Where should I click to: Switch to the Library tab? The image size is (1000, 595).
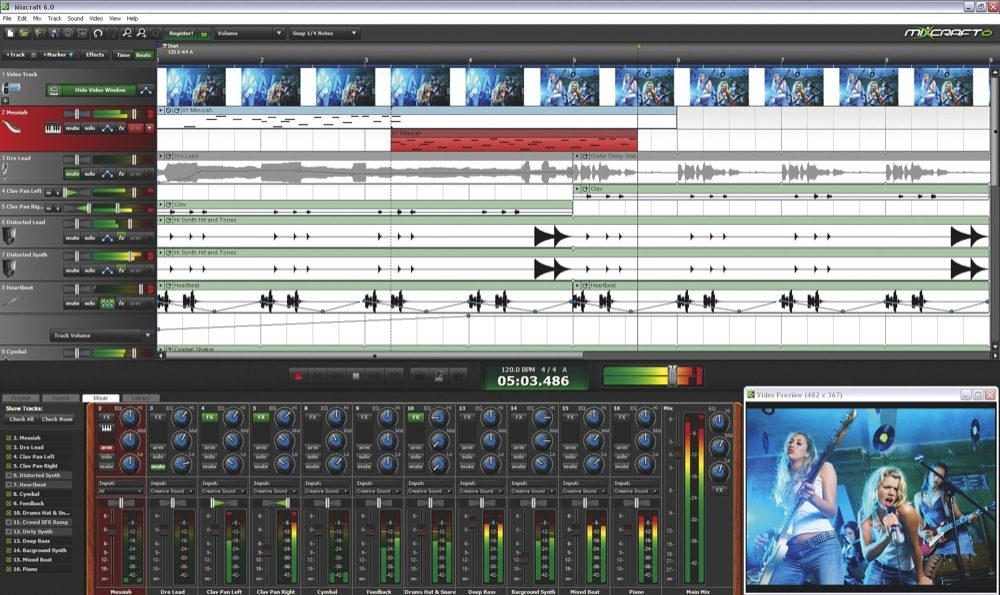coord(140,398)
